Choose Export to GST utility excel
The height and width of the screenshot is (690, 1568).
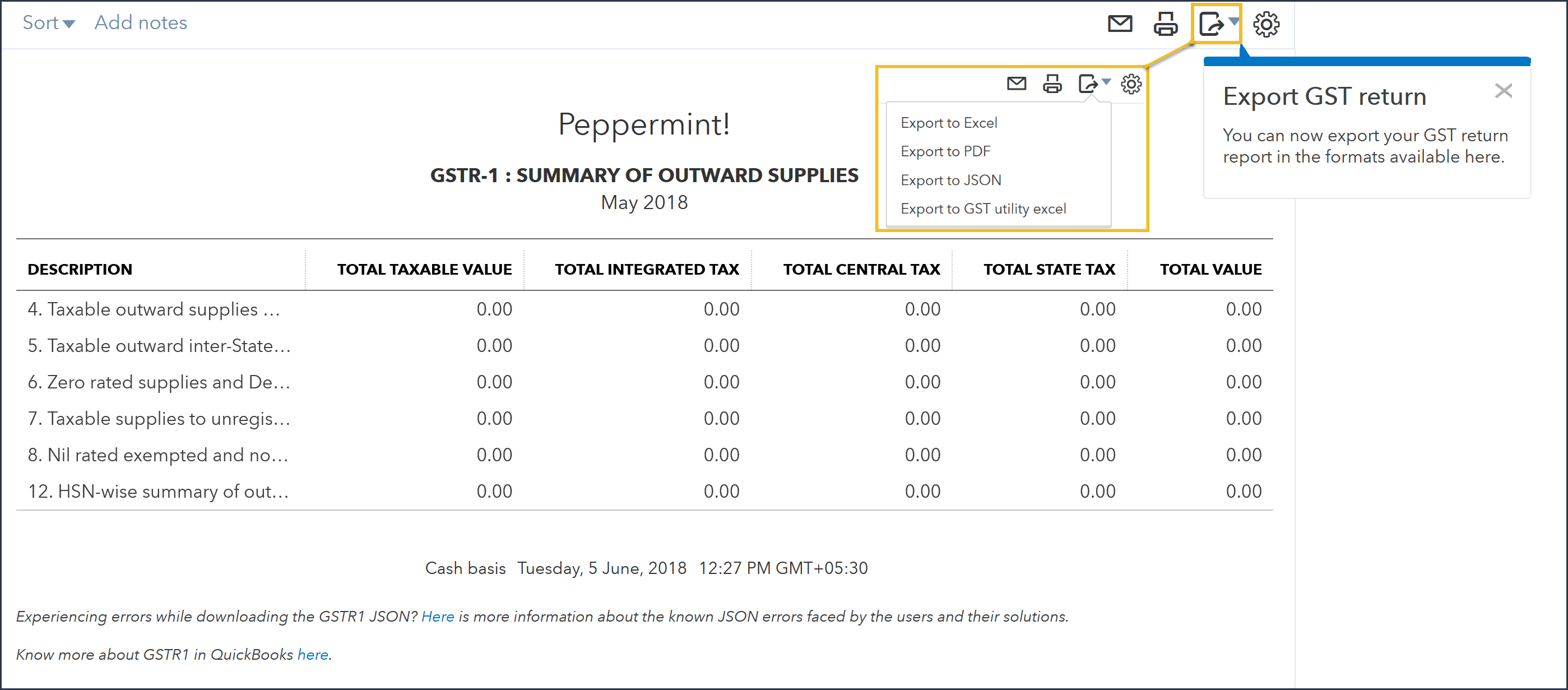coord(983,209)
